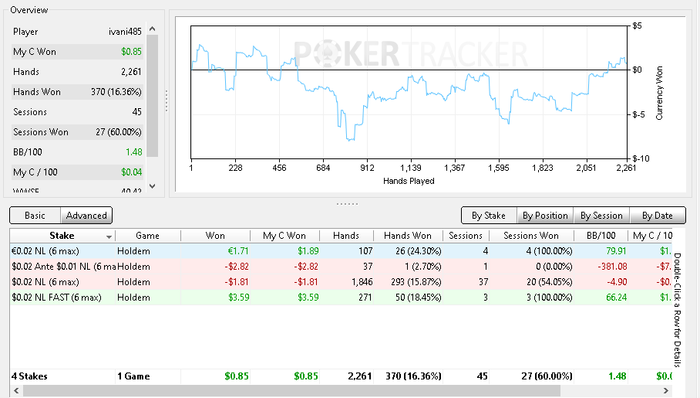Sort by the My C Won column header

point(284,236)
